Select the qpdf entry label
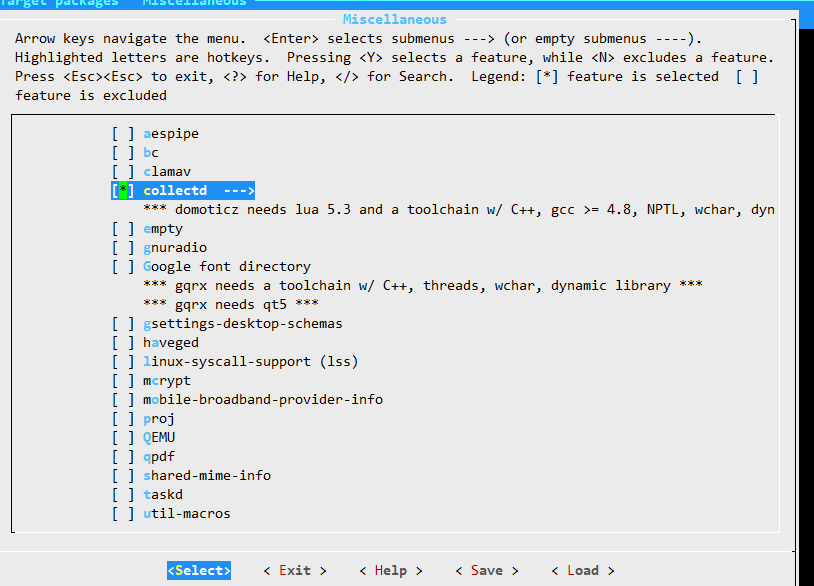This screenshot has height=586, width=814. click(159, 457)
